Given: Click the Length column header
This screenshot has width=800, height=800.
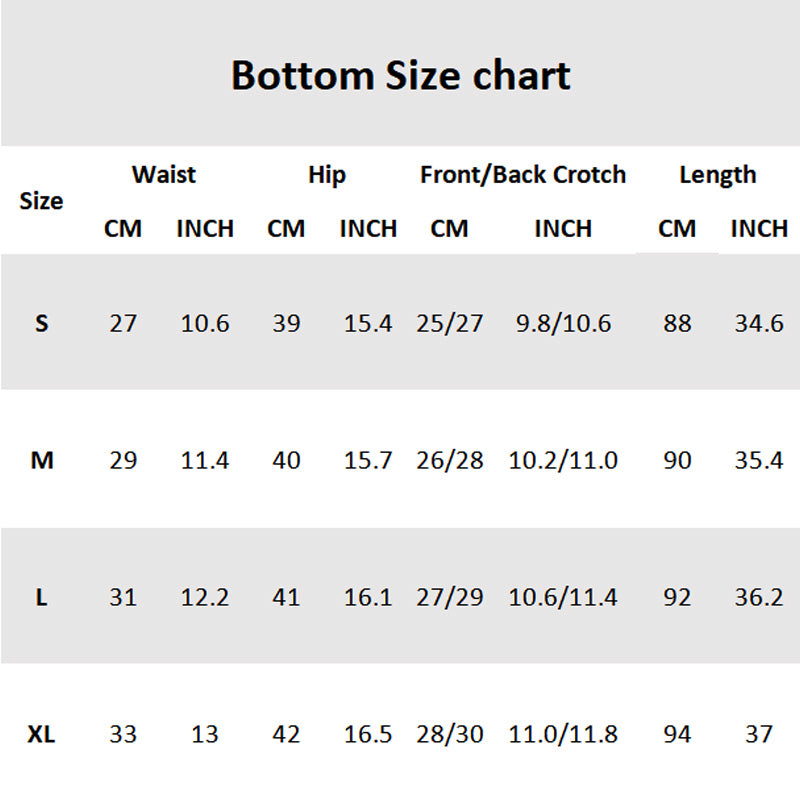Looking at the screenshot, I should (718, 175).
